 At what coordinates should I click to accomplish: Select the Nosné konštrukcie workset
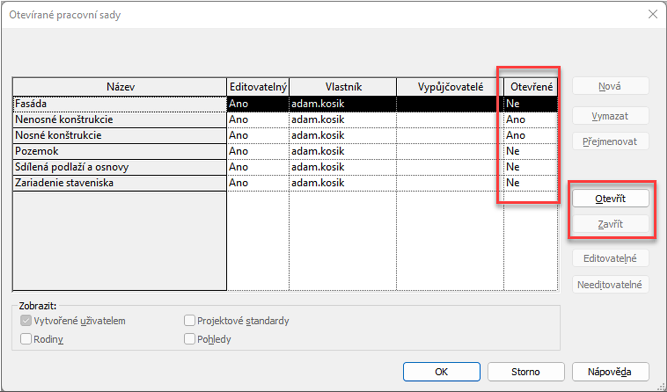[x=120, y=135]
